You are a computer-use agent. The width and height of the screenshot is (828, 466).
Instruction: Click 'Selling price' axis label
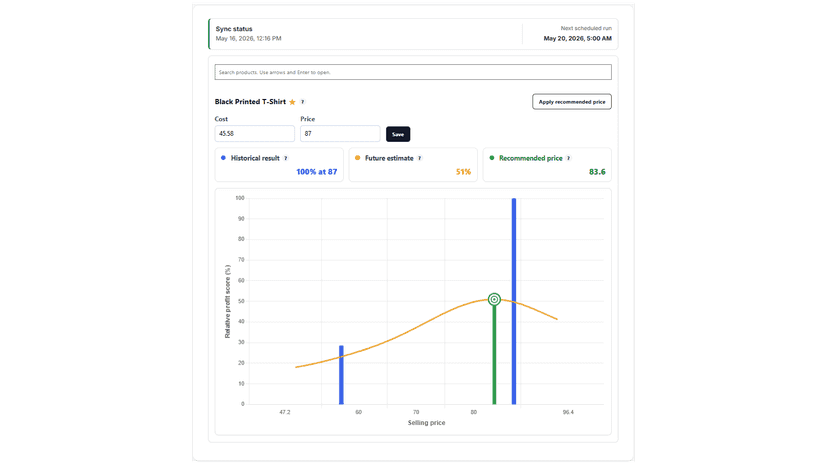pyautogui.click(x=426, y=423)
